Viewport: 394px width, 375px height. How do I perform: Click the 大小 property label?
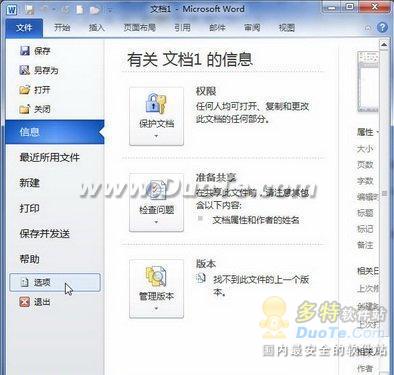(365, 149)
